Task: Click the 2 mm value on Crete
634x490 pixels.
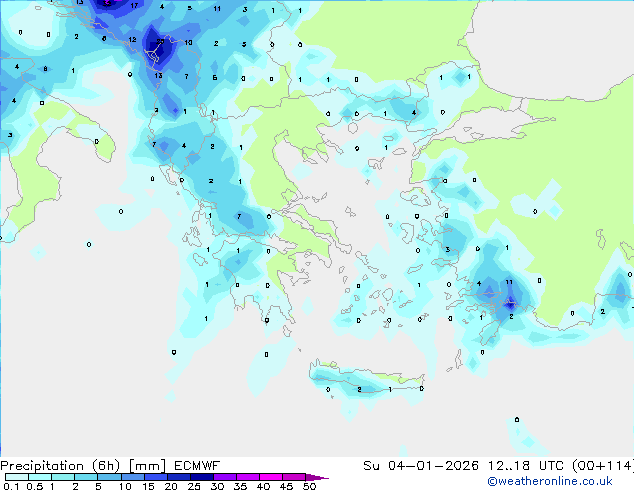Action: tap(359, 389)
